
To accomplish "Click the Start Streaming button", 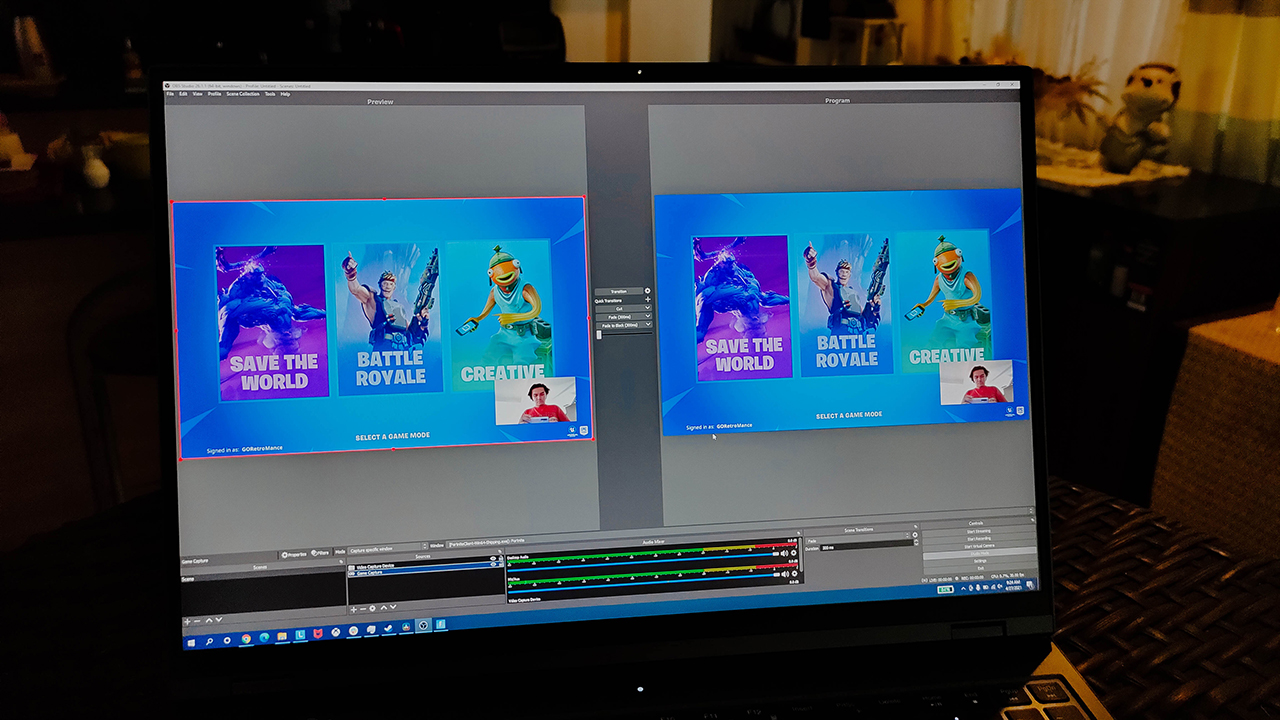I will click(x=977, y=531).
